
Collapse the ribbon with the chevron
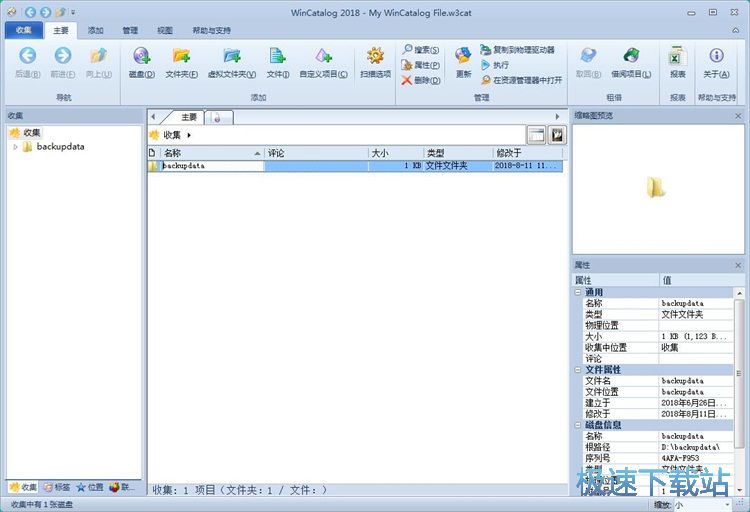coord(735,30)
